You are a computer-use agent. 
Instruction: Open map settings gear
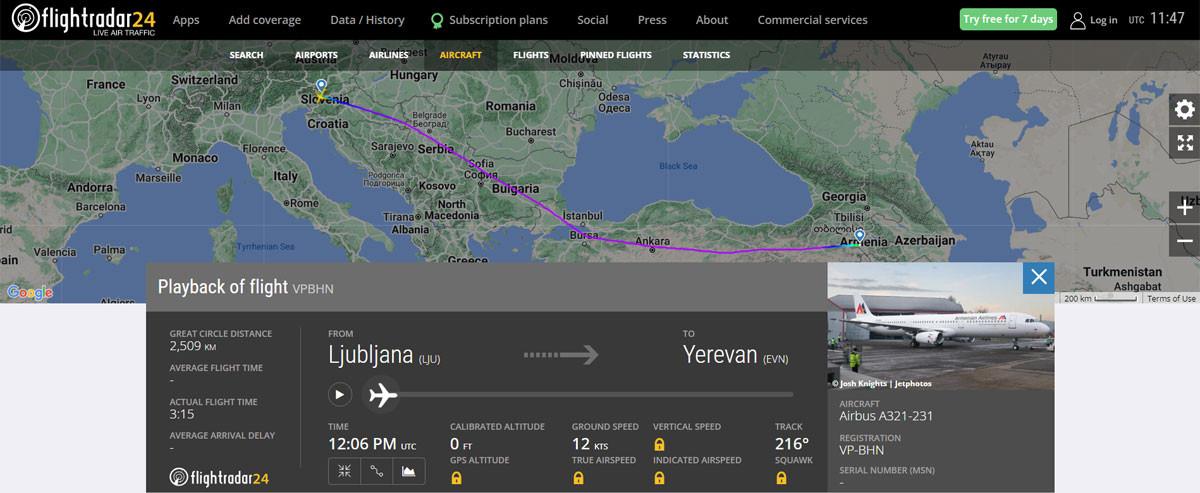1184,110
